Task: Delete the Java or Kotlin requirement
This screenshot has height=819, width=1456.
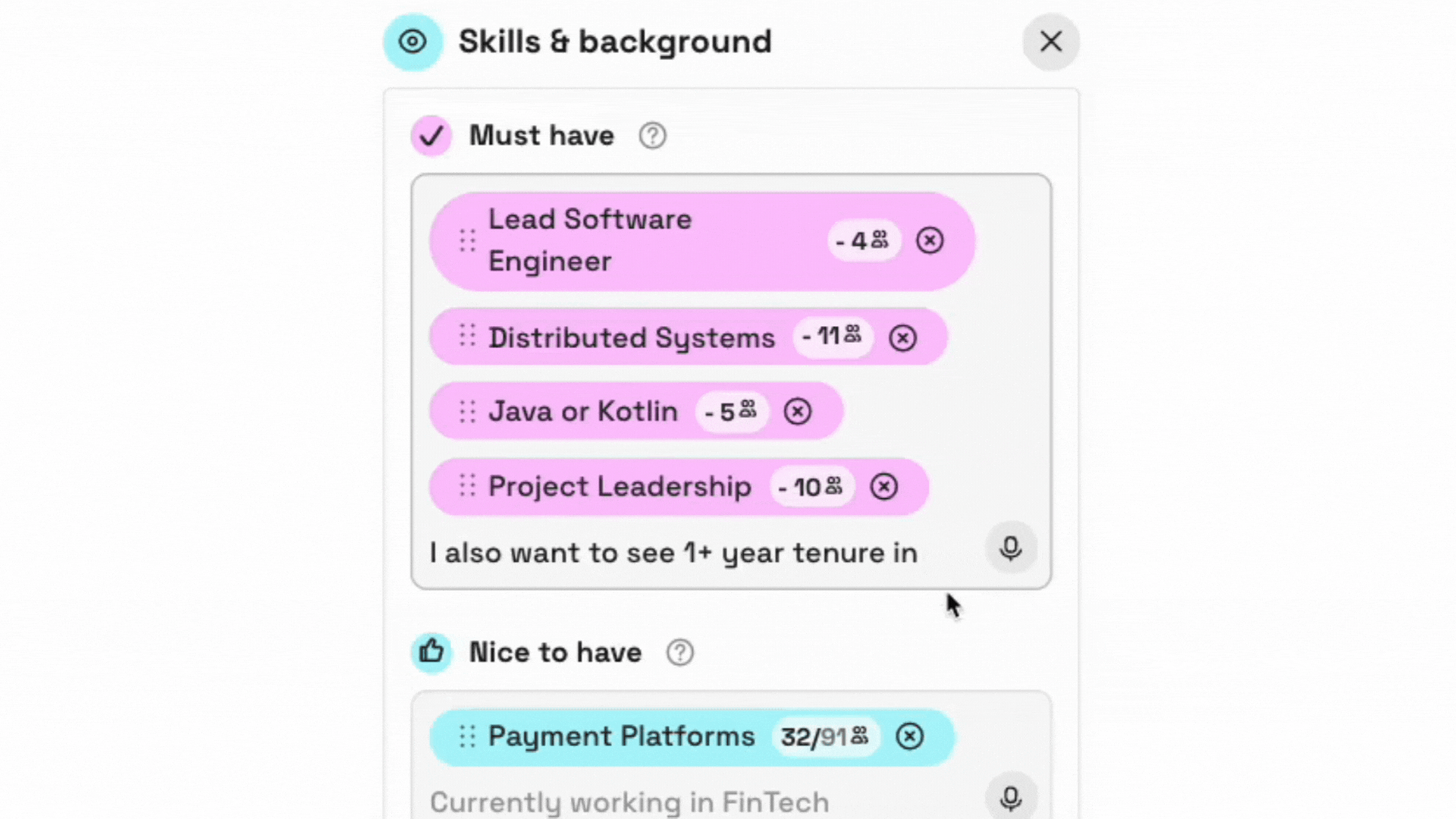Action: pyautogui.click(x=798, y=412)
